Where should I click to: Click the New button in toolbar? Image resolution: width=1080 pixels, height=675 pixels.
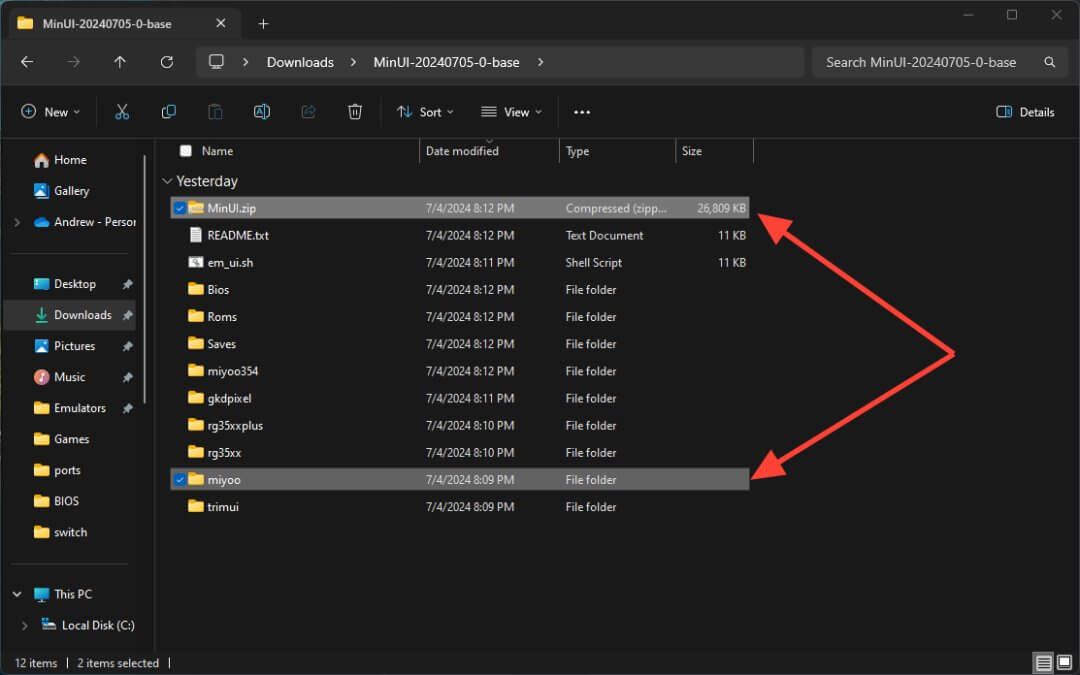click(x=50, y=112)
